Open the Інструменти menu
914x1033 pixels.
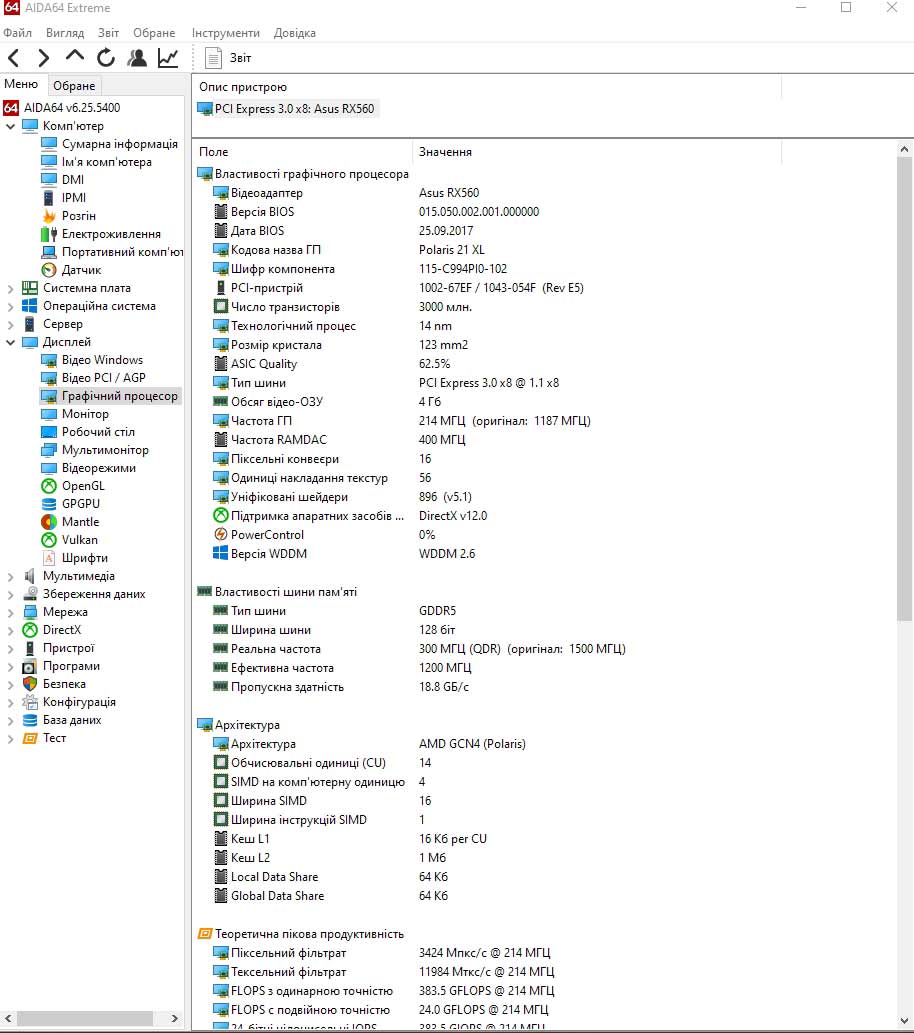pyautogui.click(x=225, y=33)
